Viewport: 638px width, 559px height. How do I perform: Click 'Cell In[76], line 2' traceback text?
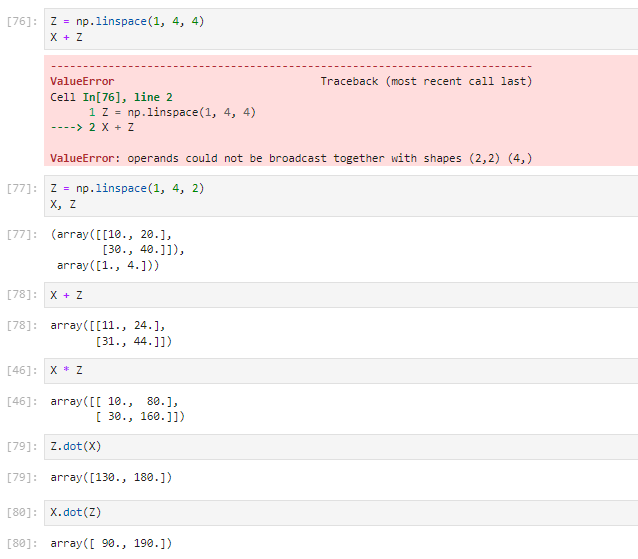click(x=111, y=97)
